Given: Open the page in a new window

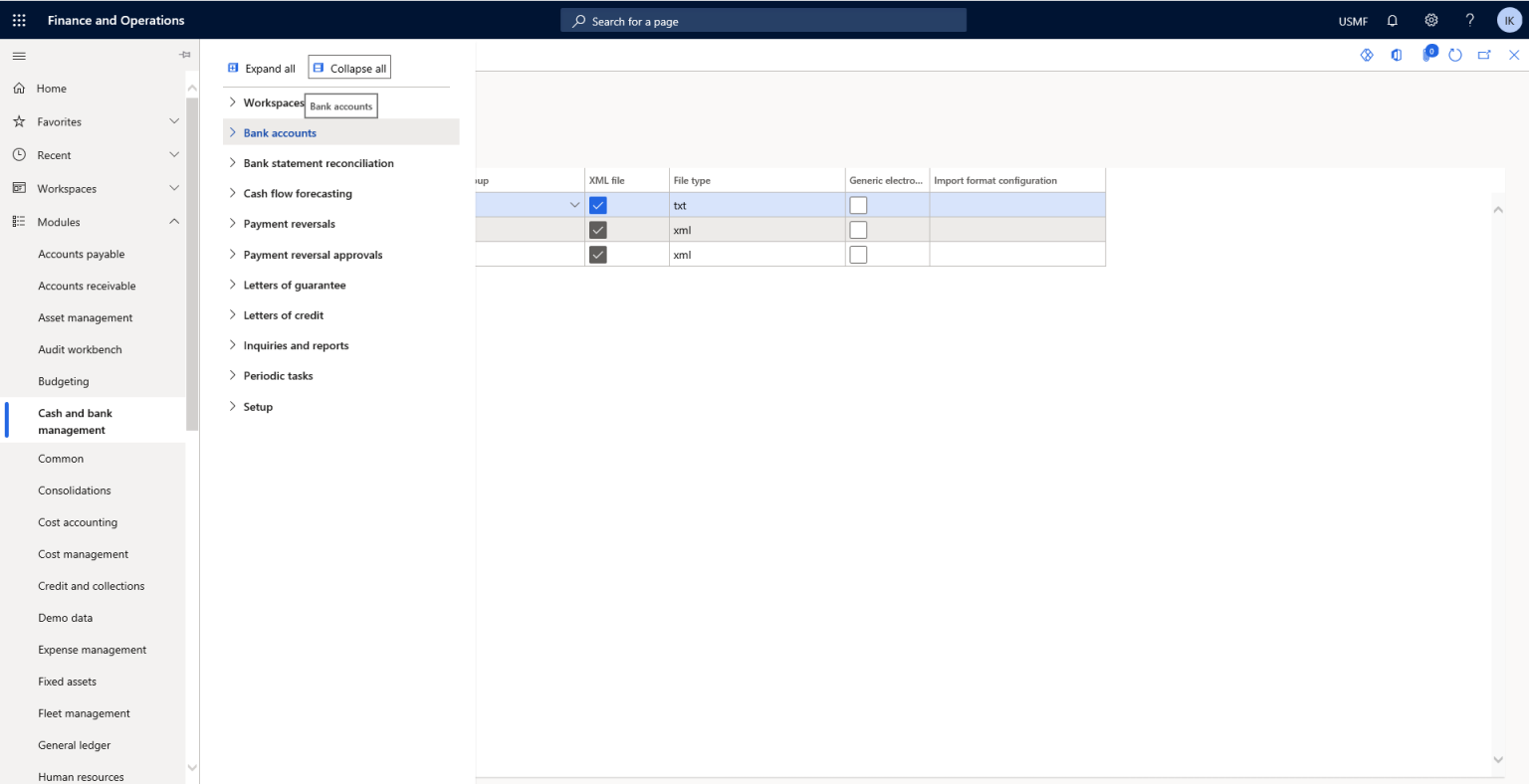Looking at the screenshot, I should [x=1484, y=55].
